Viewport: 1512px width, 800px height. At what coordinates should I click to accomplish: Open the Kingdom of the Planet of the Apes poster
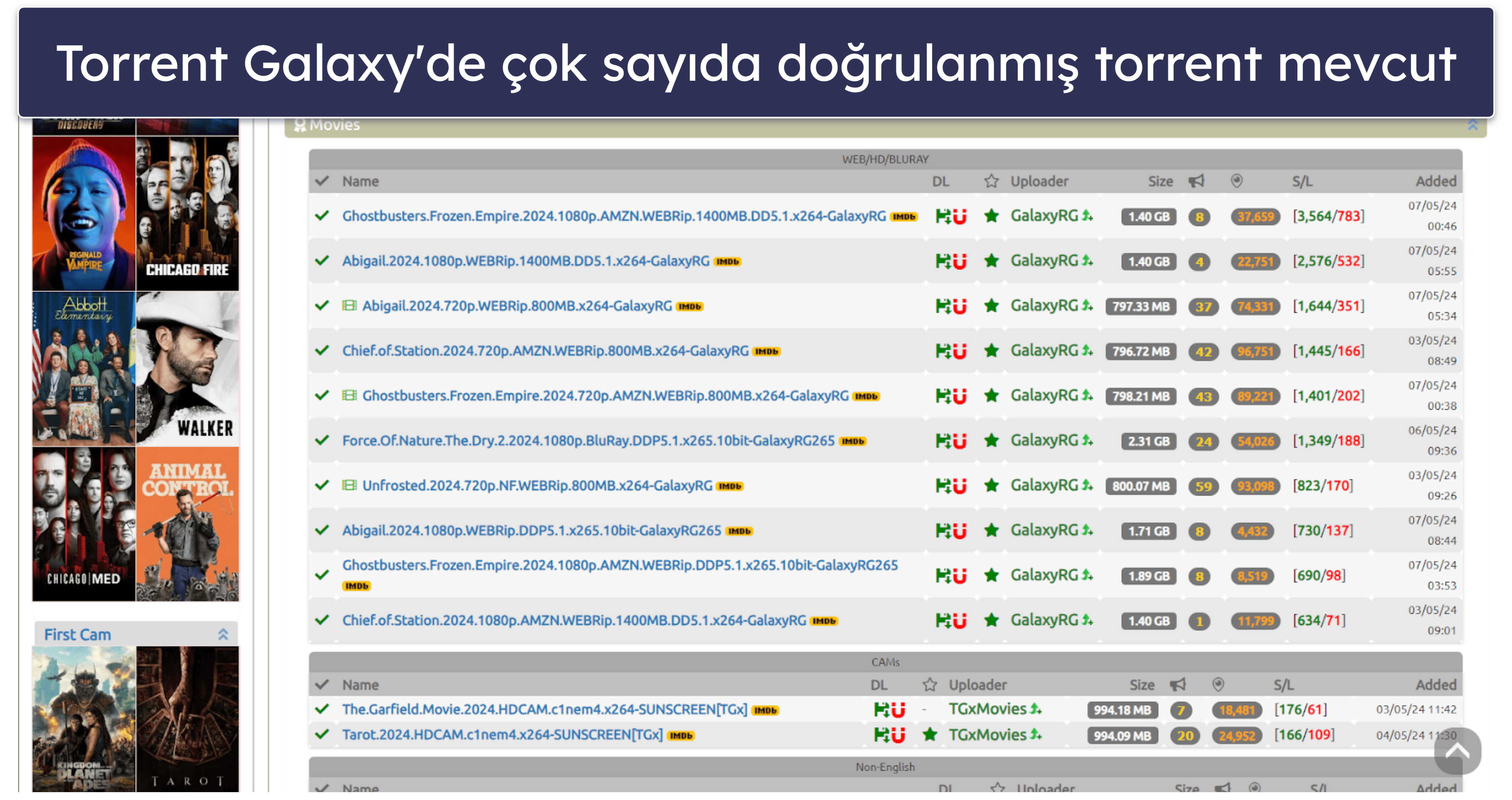[x=84, y=720]
